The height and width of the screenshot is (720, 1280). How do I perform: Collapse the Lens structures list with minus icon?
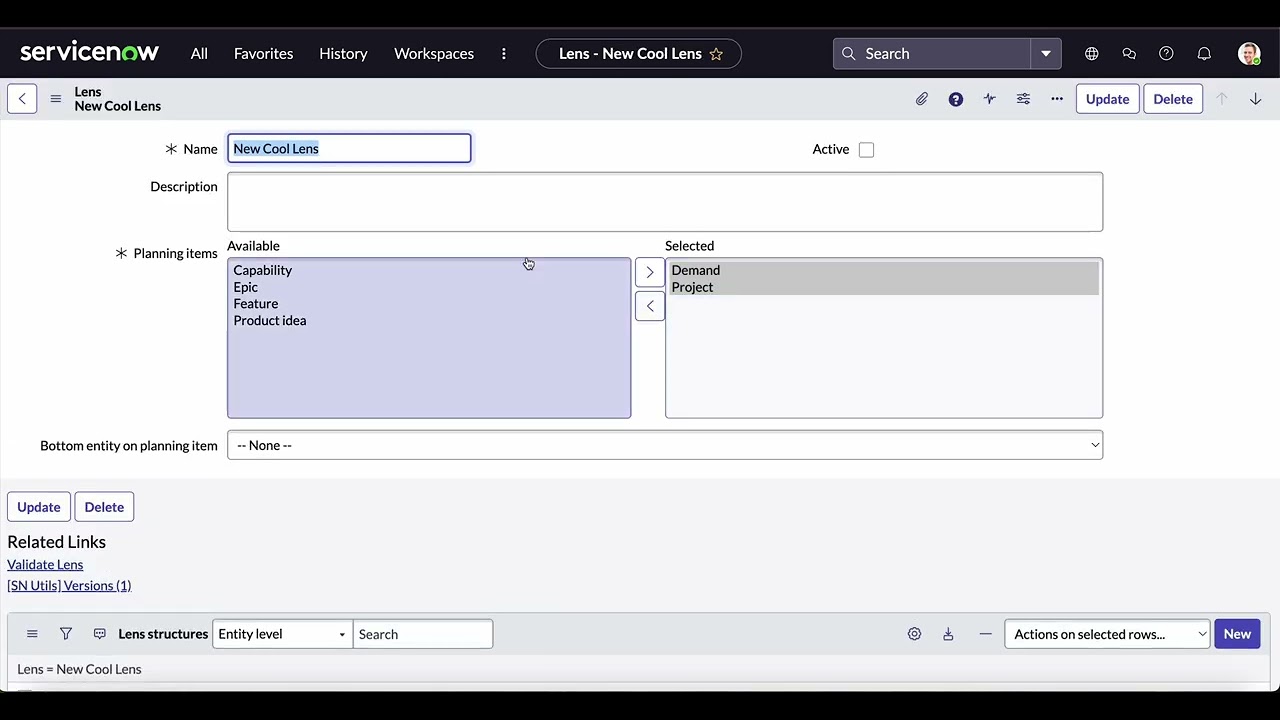point(985,633)
